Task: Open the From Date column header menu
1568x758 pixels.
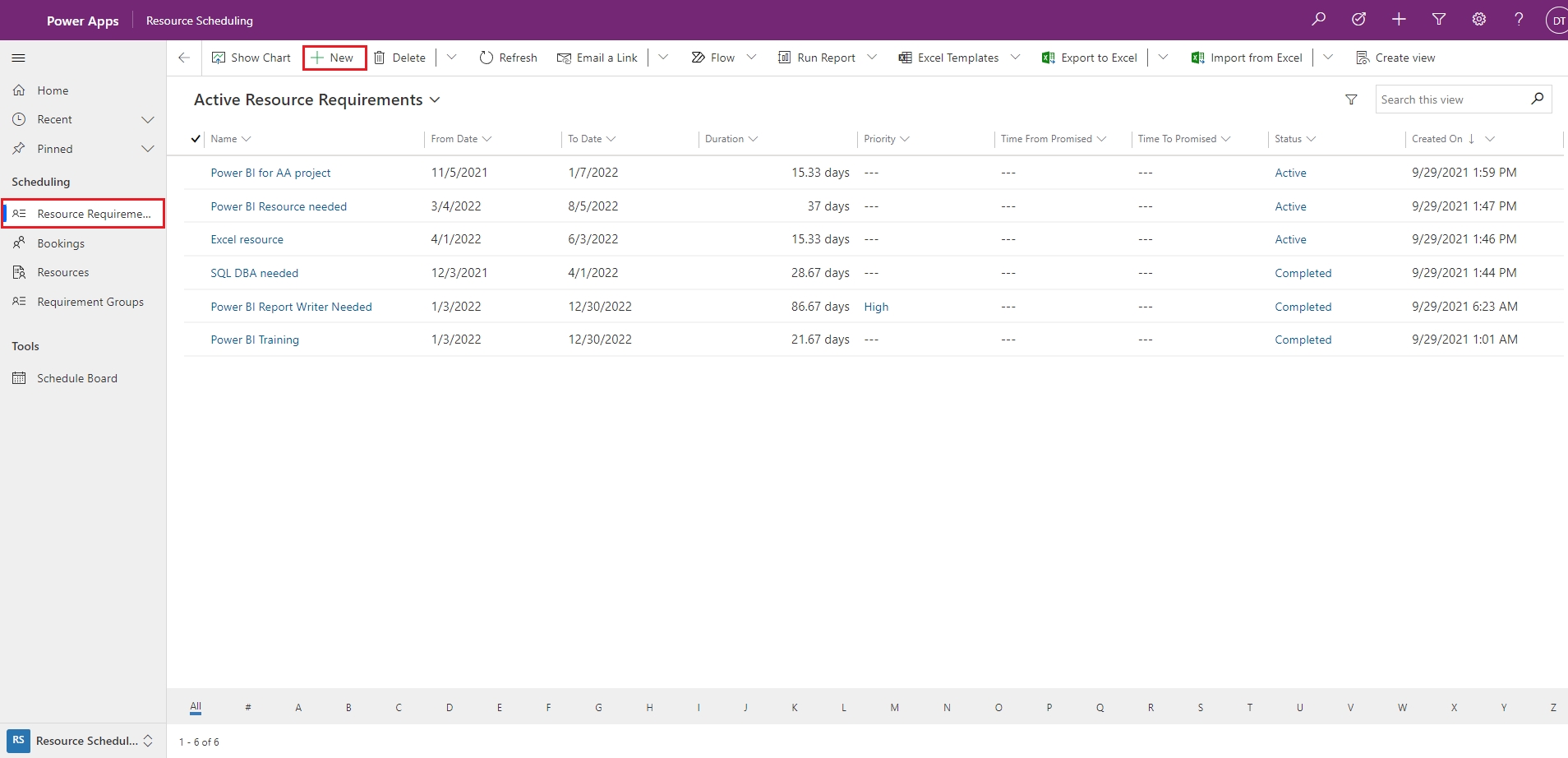Action: (x=461, y=139)
